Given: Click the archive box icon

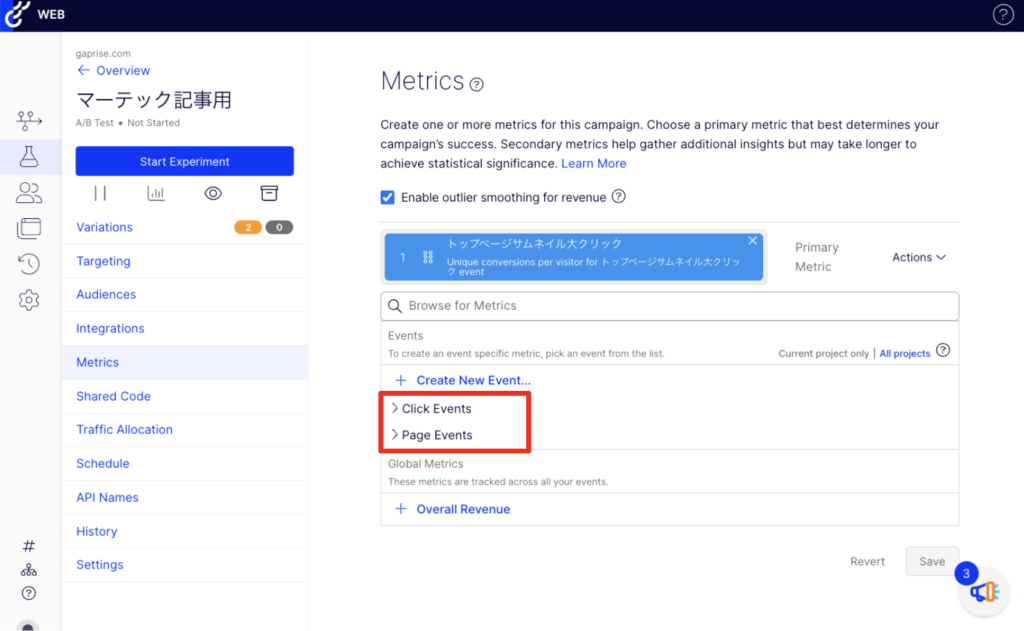Looking at the screenshot, I should point(269,193).
